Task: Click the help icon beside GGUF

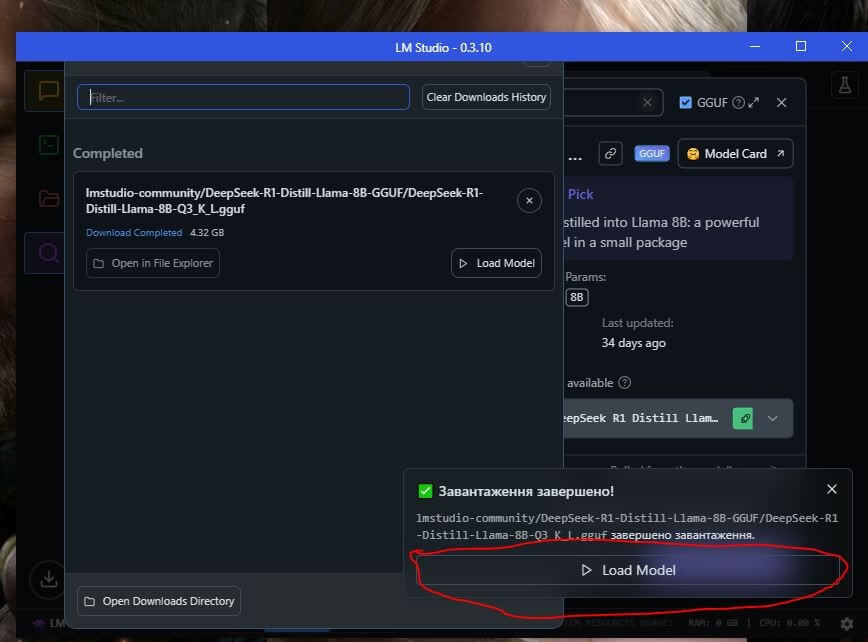Action: pyautogui.click(x=738, y=102)
